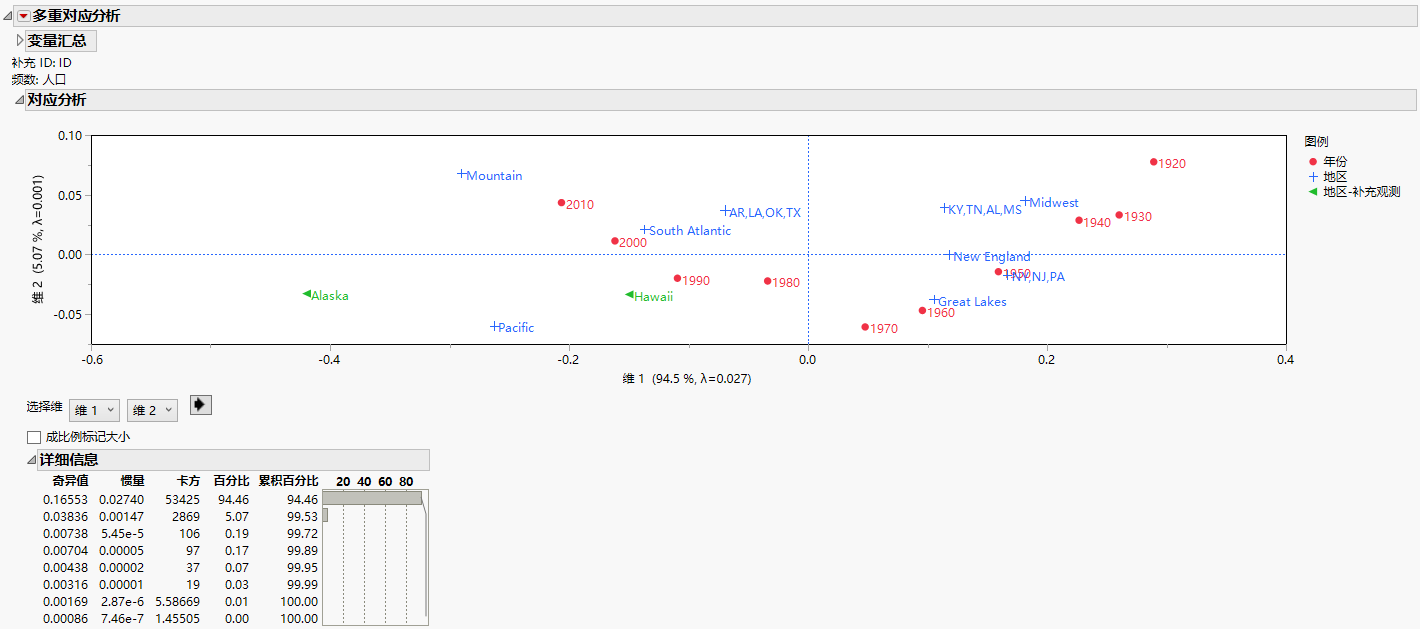Image resolution: width=1420 pixels, height=629 pixels.
Task: Expand the 变量汇总 section
Action: [20, 41]
